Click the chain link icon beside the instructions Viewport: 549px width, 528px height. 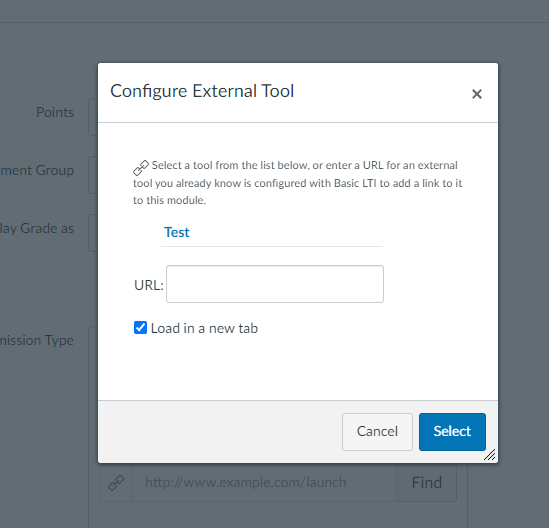point(141,168)
